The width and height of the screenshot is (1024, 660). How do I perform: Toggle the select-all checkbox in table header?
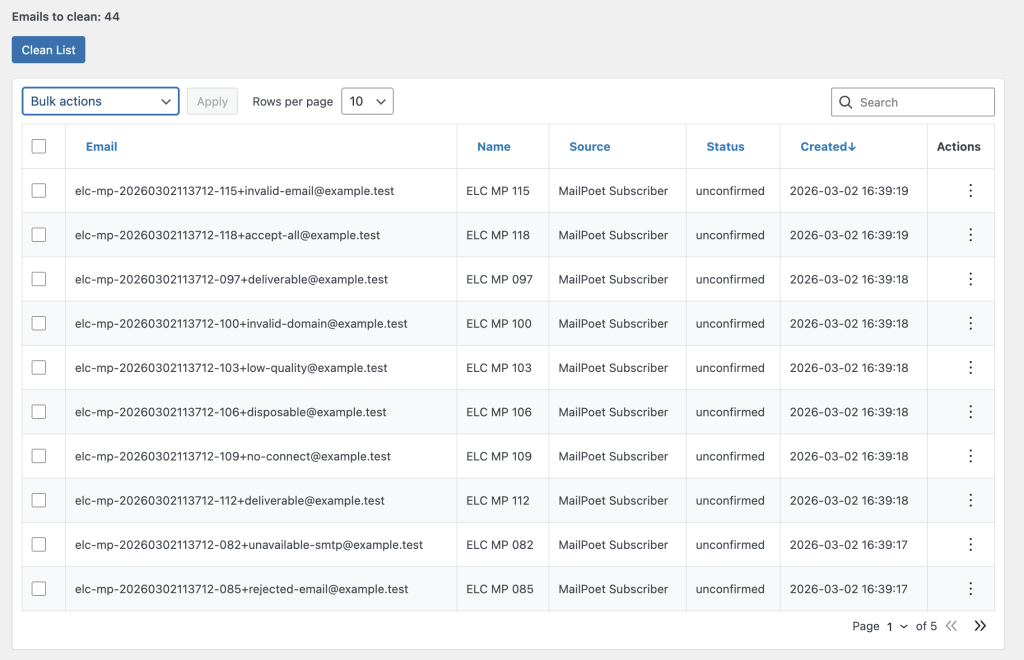[39, 146]
